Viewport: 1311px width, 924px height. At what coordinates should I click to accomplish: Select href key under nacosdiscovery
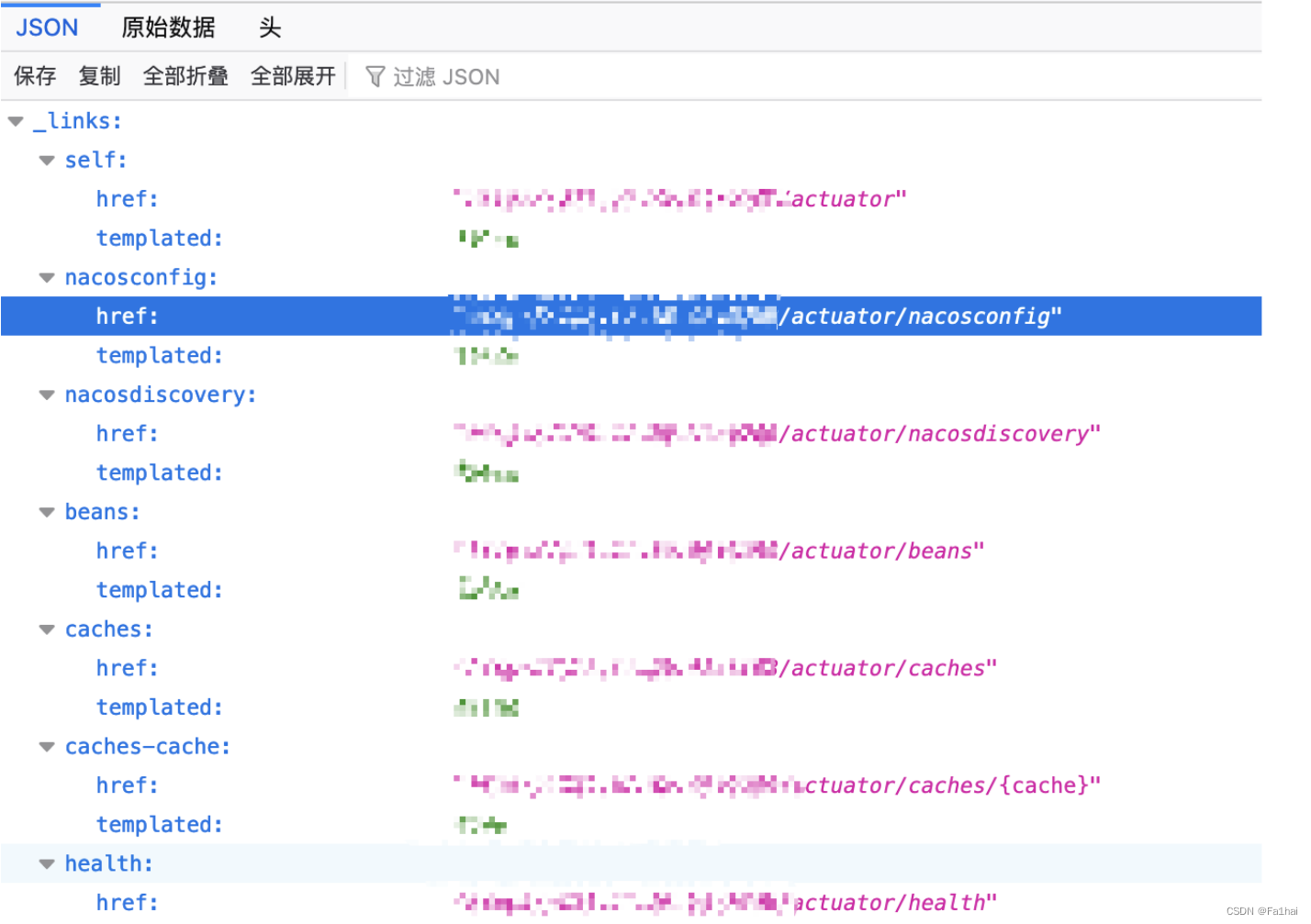click(x=128, y=434)
